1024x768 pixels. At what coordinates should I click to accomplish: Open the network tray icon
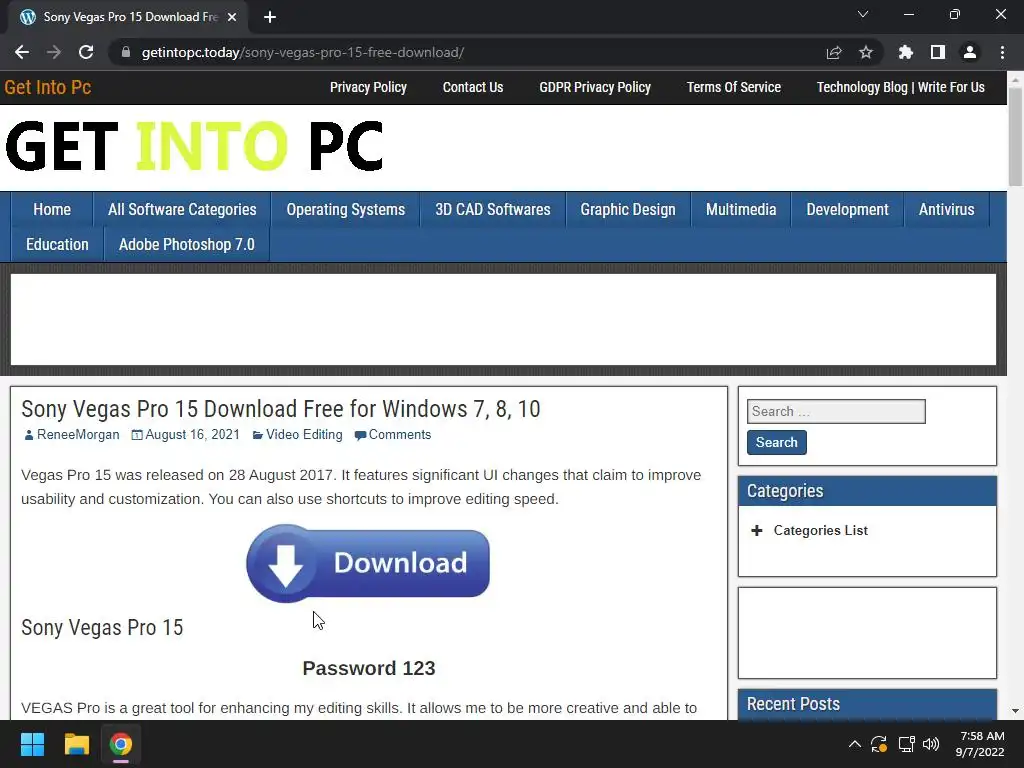[906, 744]
